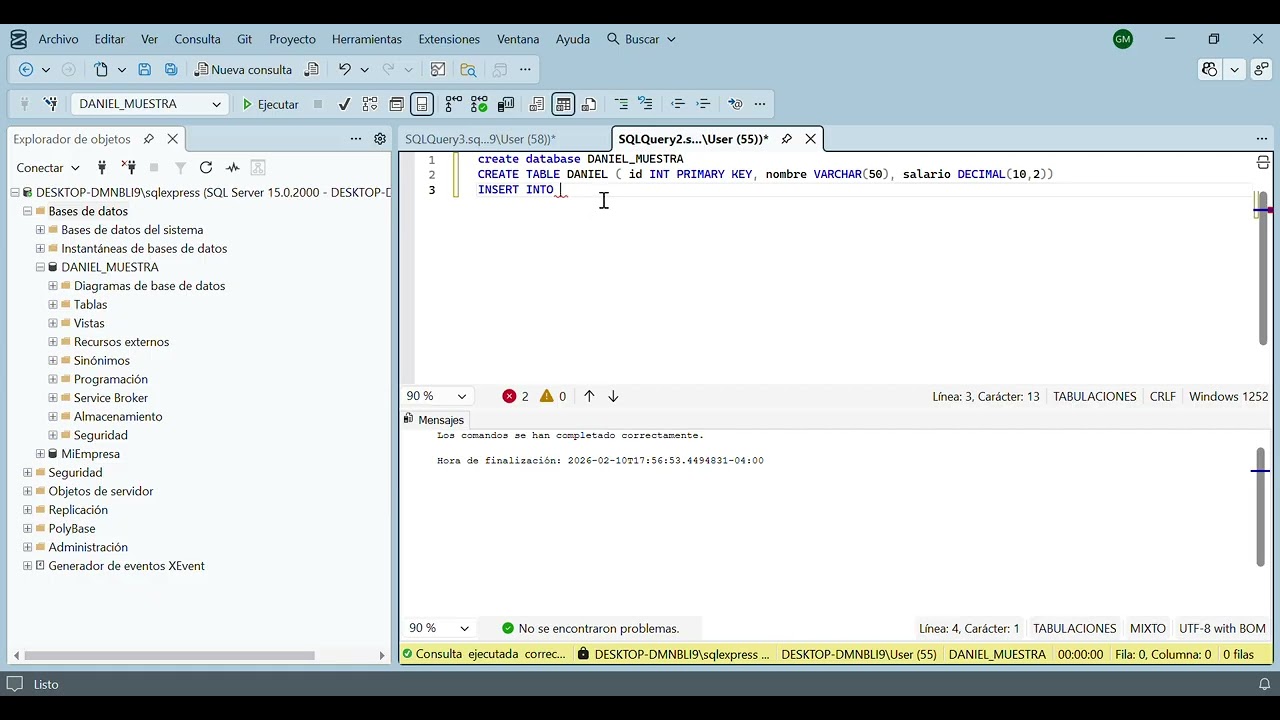Toggle Include Actual Execution Plan
The height and width of the screenshot is (720, 1280).
(x=454, y=104)
